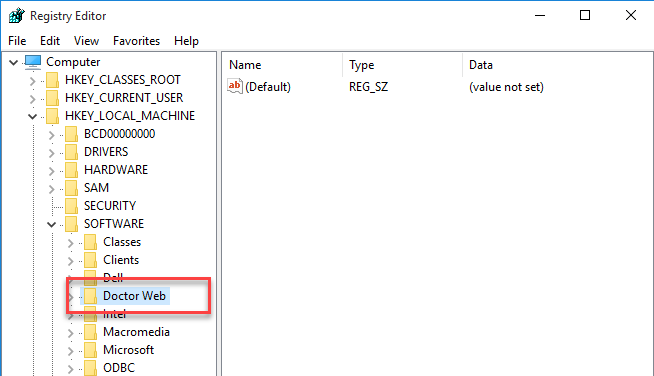This screenshot has height=376, width=654.
Task: Maximize the Registry Editor window
Action: pyautogui.click(x=585, y=16)
